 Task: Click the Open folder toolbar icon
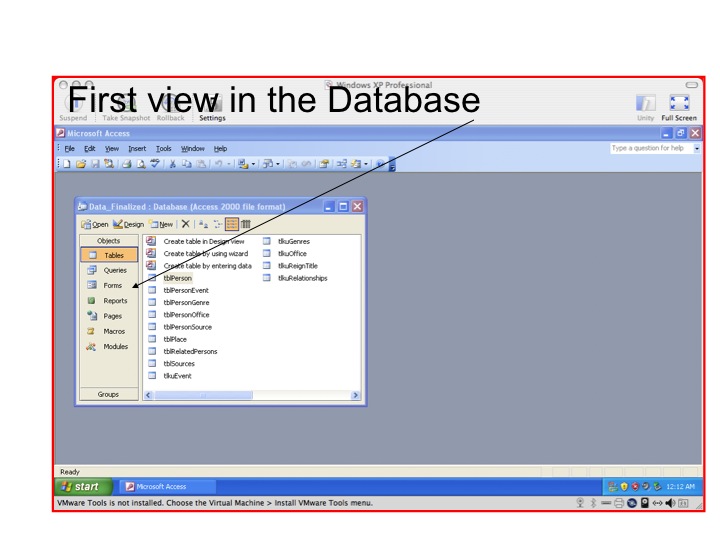(x=81, y=164)
